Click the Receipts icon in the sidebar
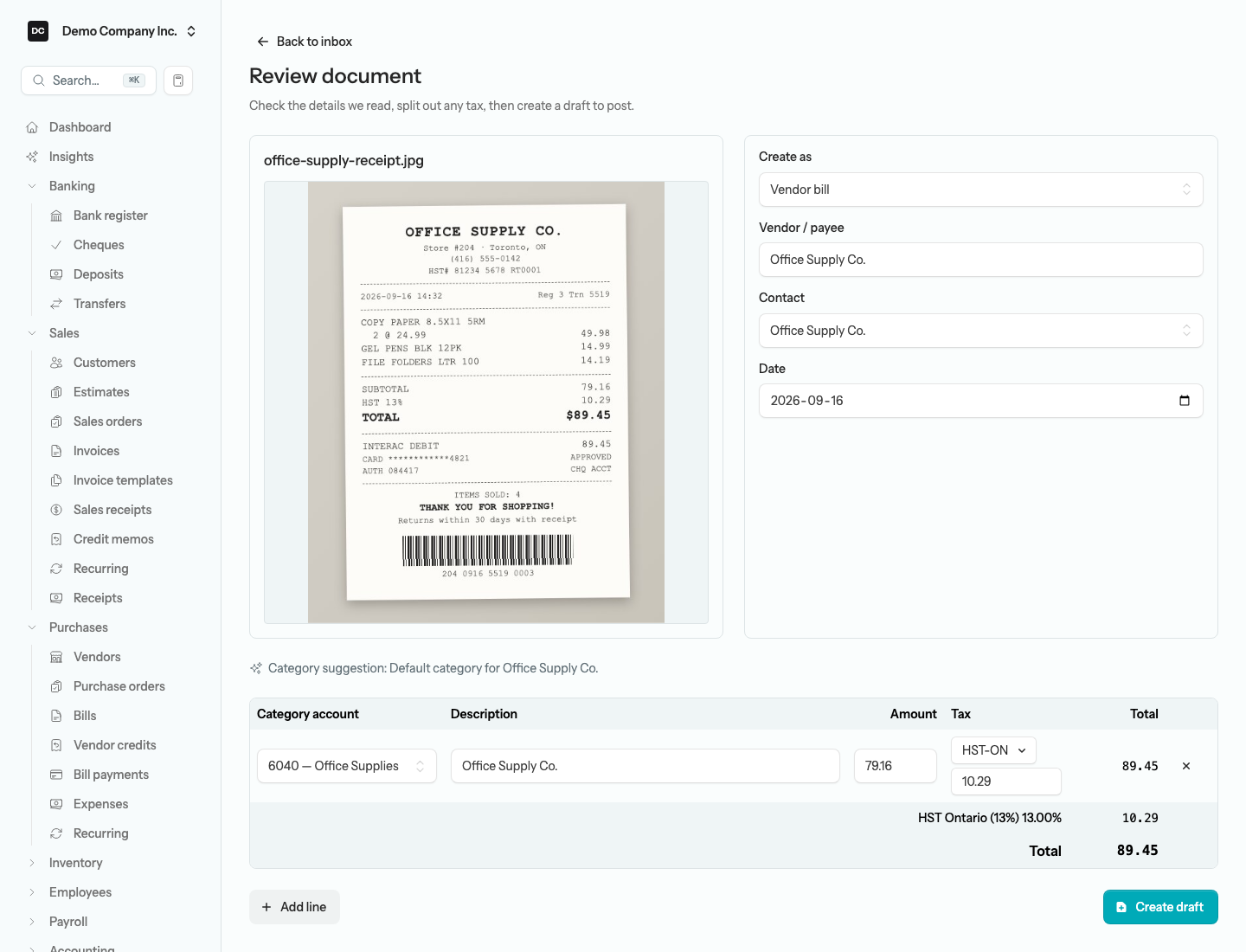 coord(56,598)
